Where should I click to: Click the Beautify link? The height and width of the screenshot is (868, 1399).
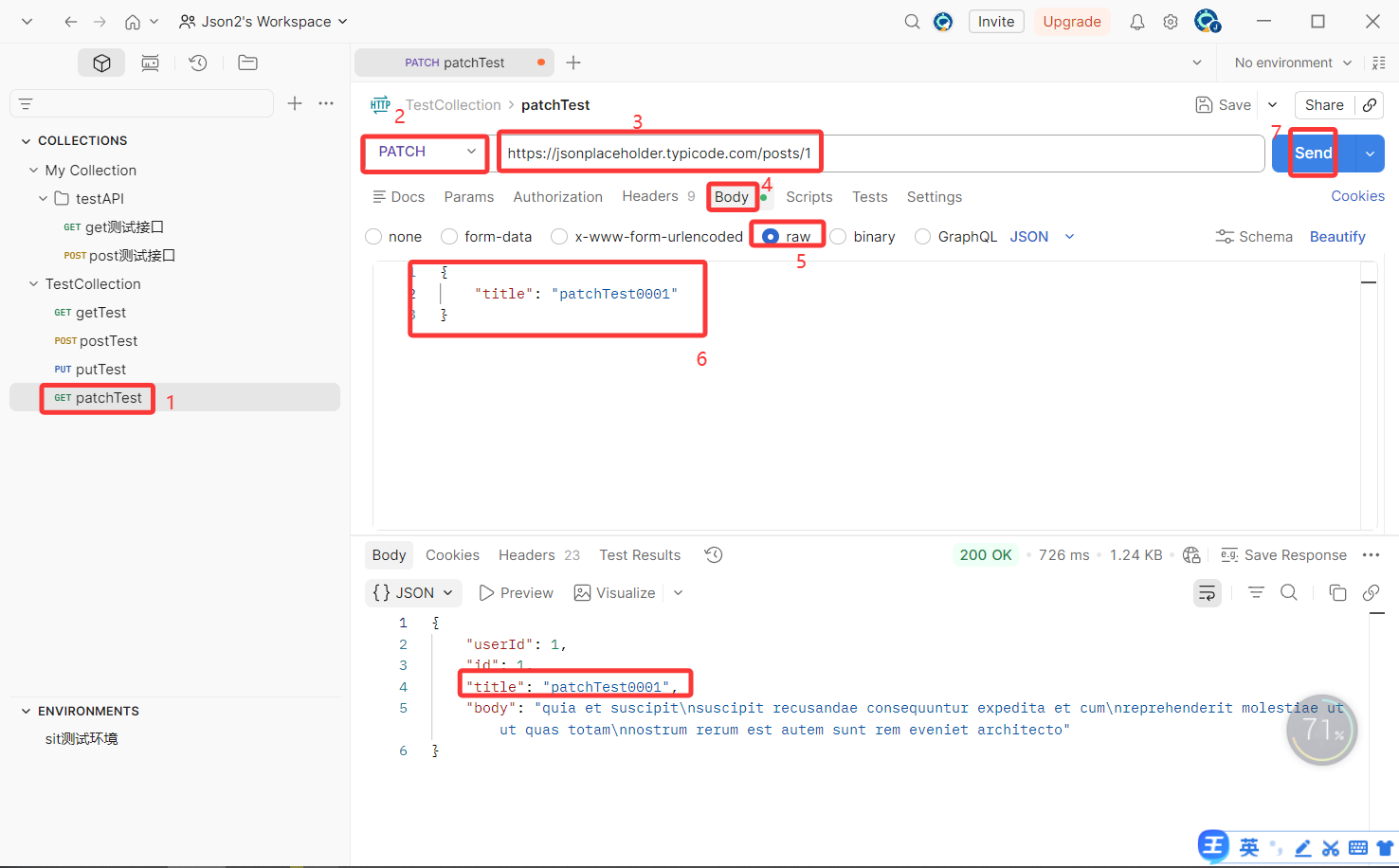[1337, 237]
